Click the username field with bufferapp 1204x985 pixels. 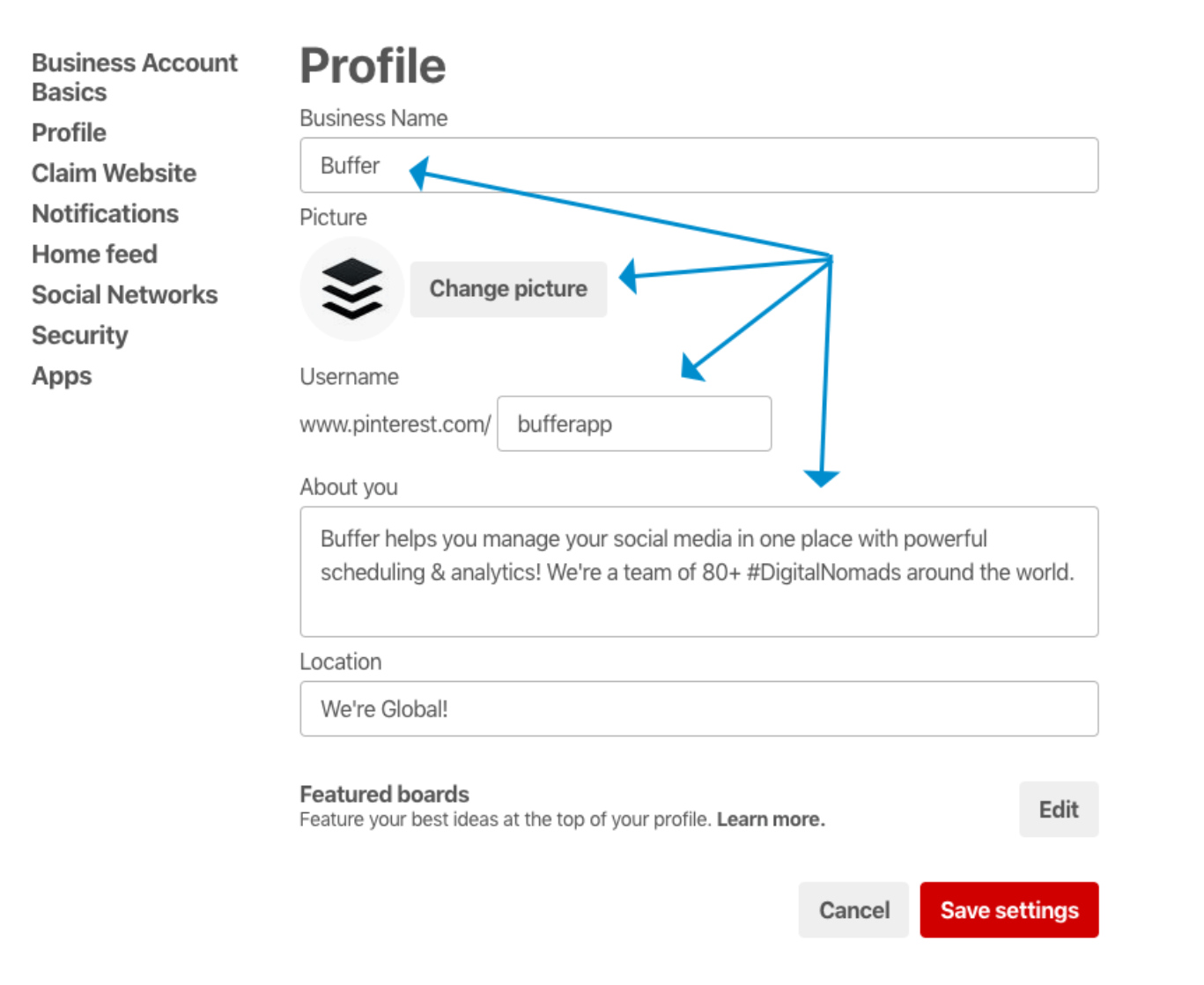[634, 424]
